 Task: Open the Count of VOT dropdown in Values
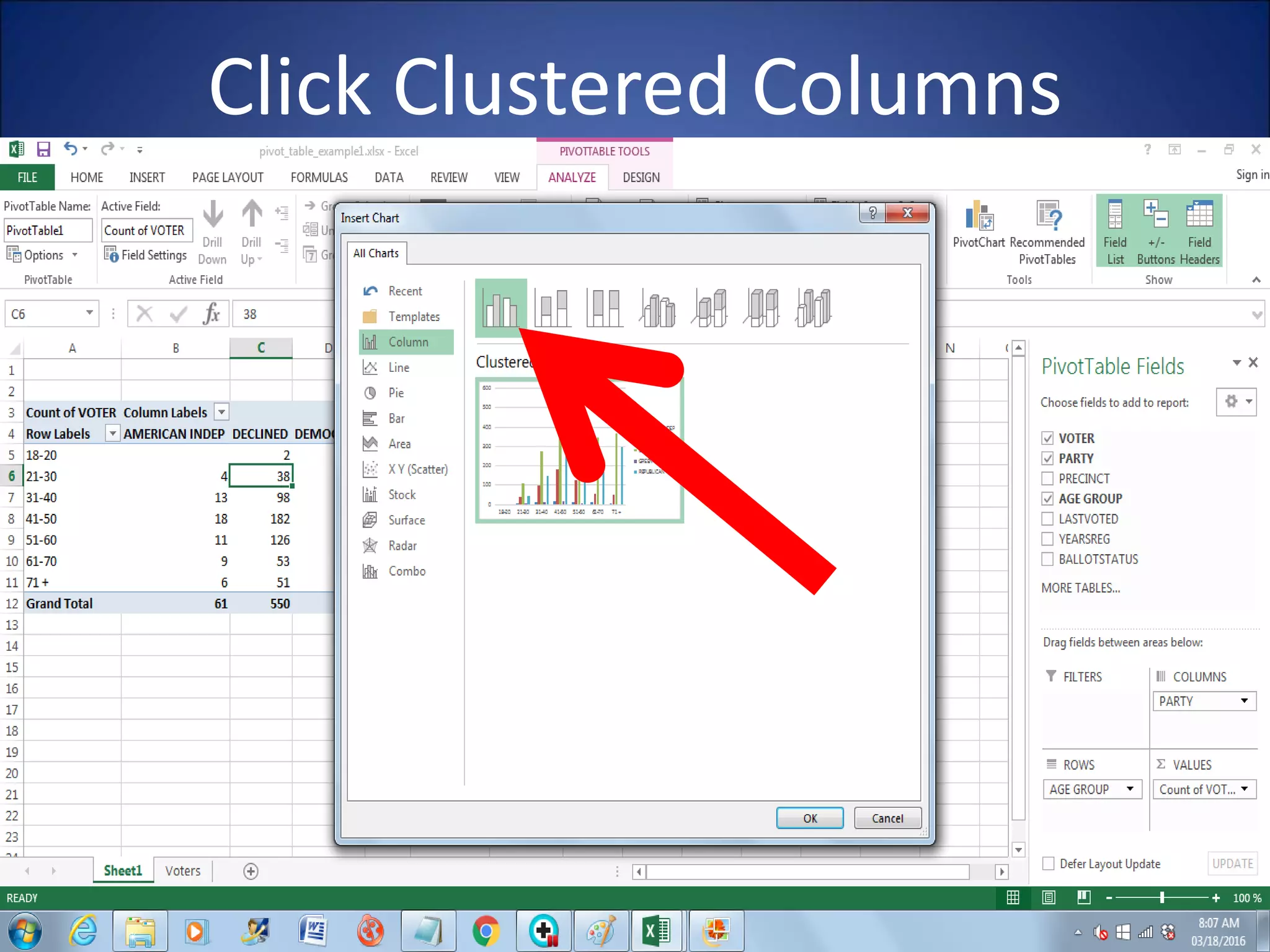[1244, 789]
